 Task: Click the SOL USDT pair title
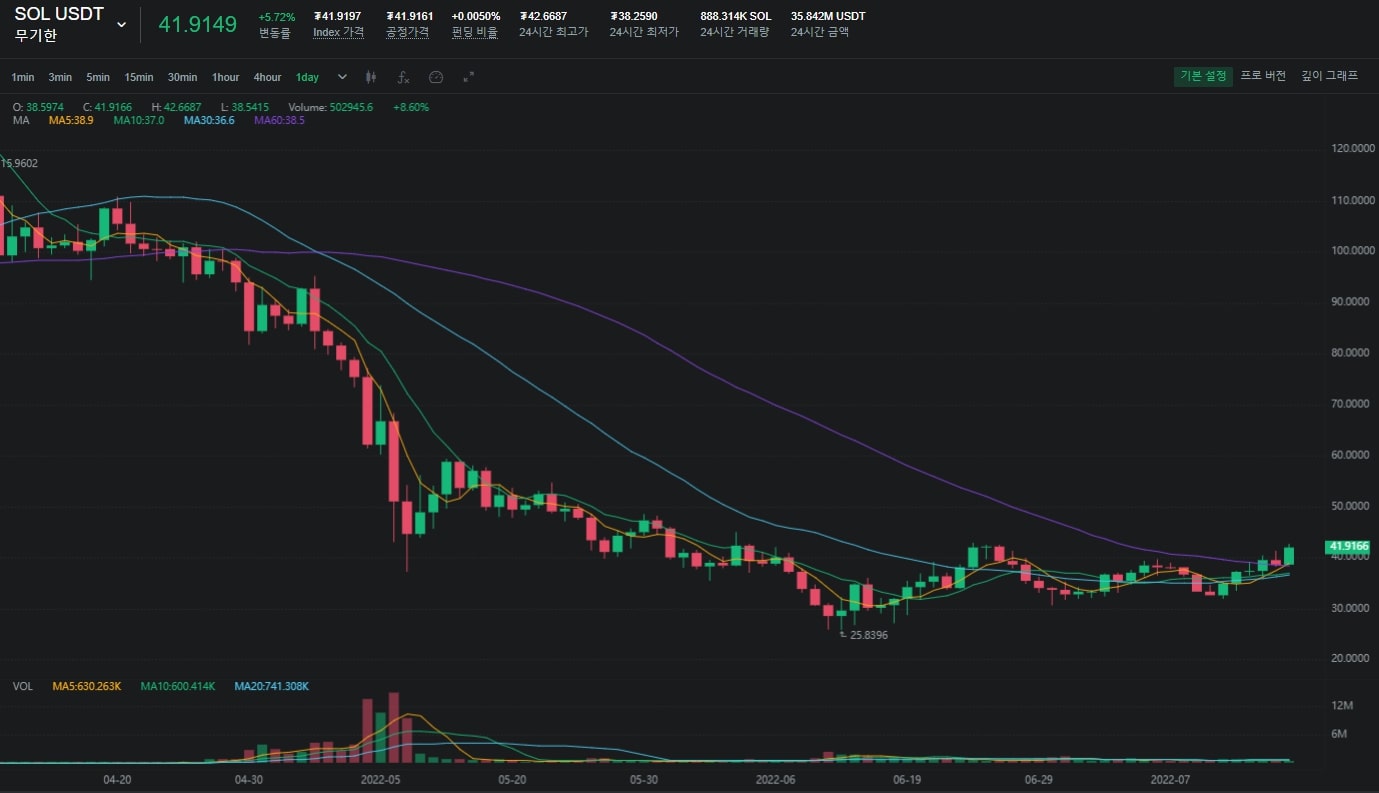(59, 14)
